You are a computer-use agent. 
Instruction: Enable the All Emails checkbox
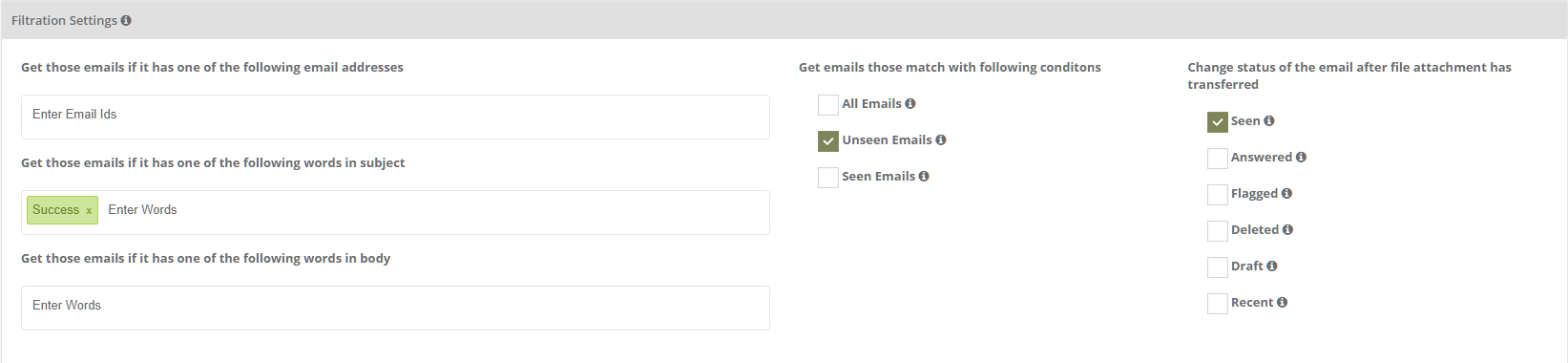[x=828, y=104]
